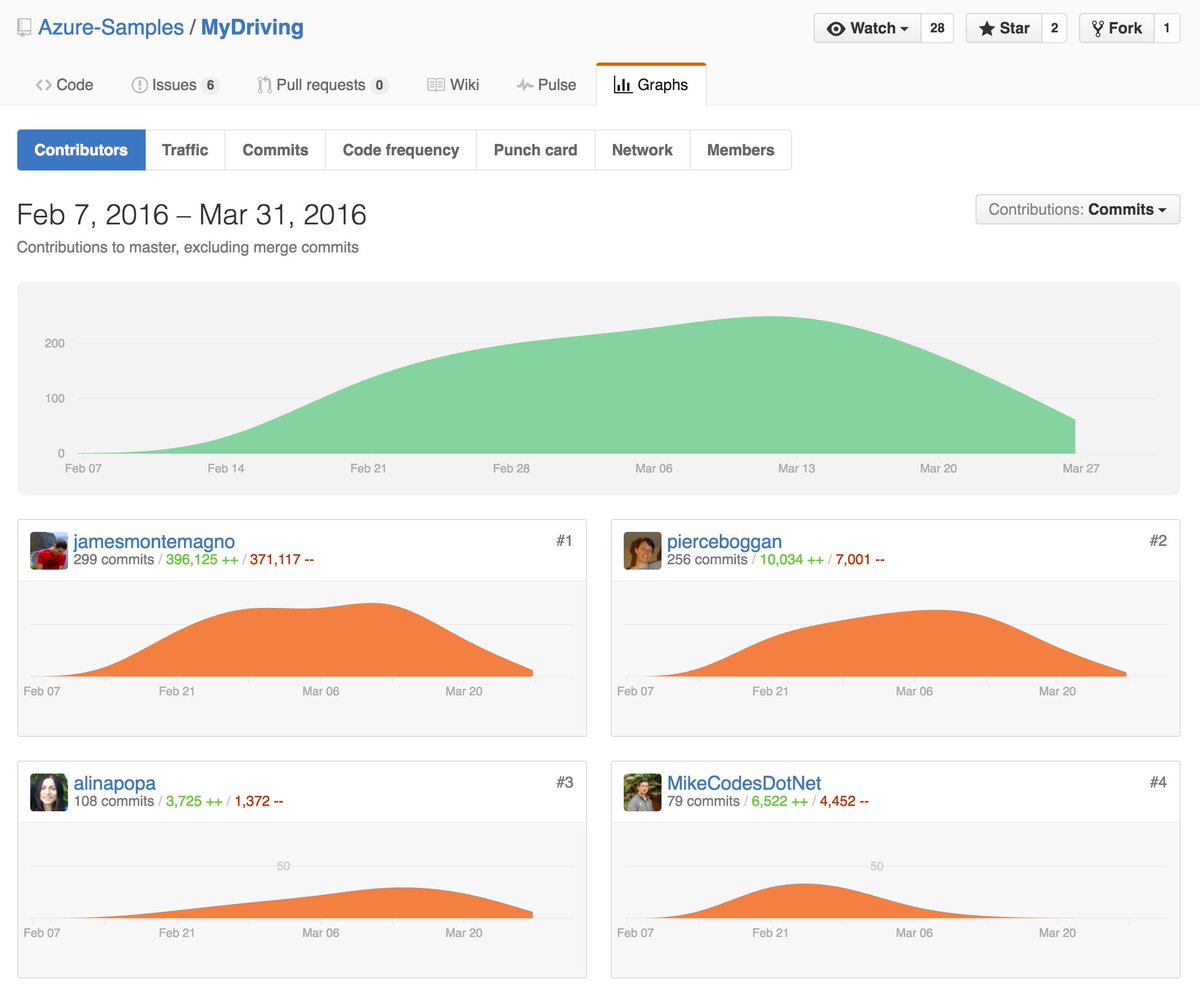1200x985 pixels.
Task: Click the Mar 13 axis label on main graph
Action: click(797, 468)
